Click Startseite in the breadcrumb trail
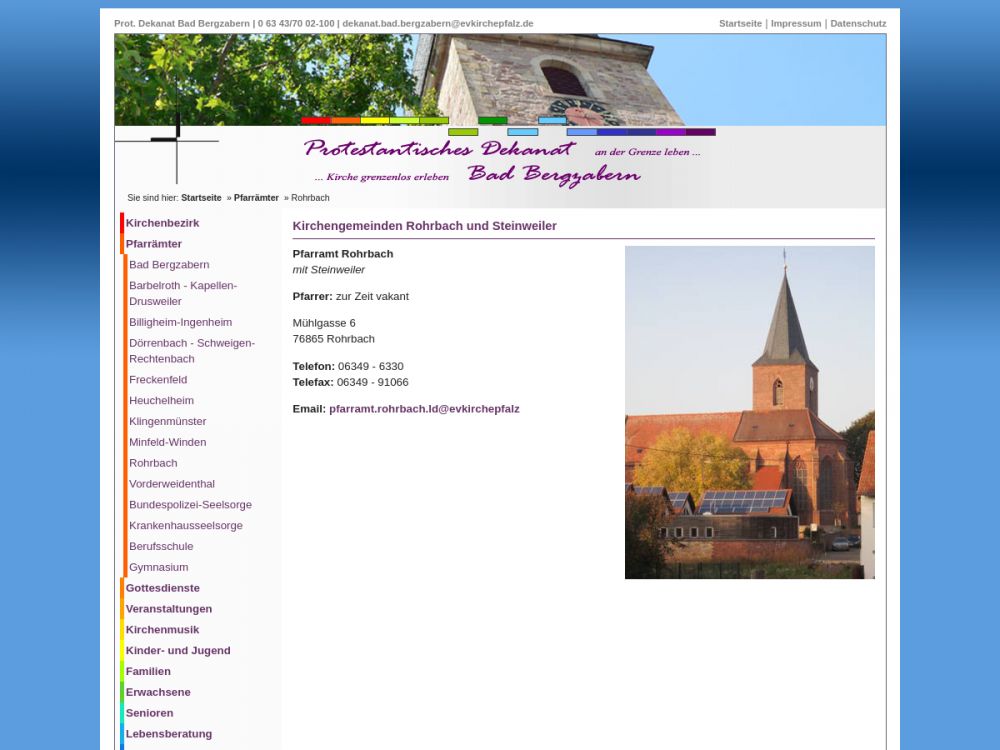The height and width of the screenshot is (750, 1000). (x=201, y=198)
